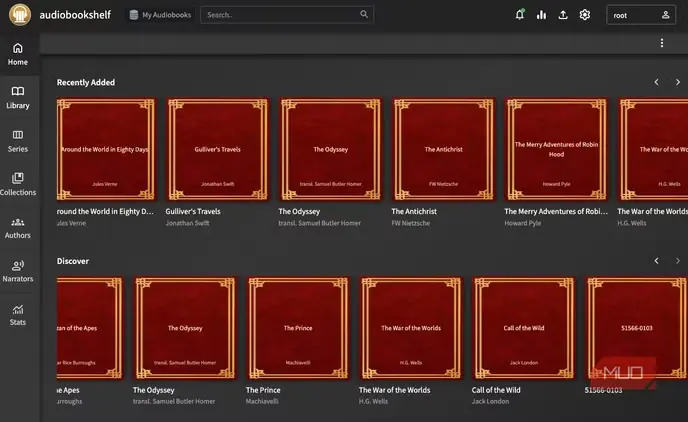Click the upload icon
This screenshot has width=688, height=422.
point(563,15)
